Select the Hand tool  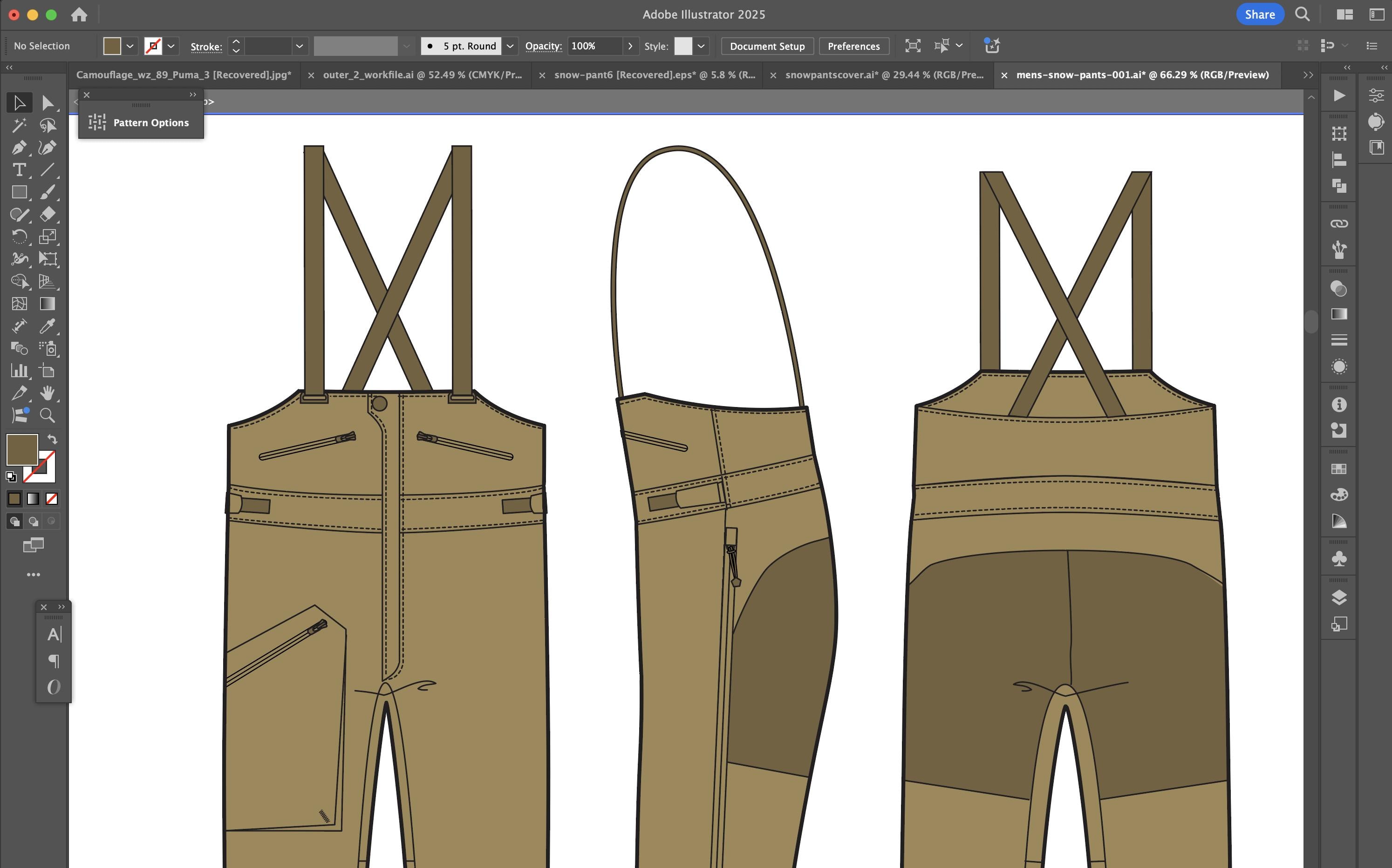pyautogui.click(x=48, y=393)
